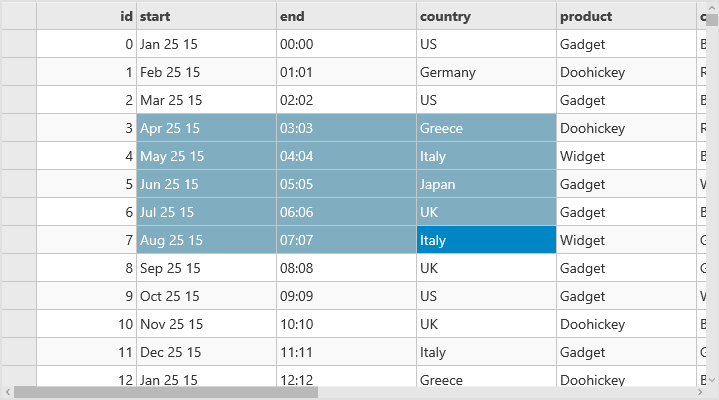Select the "07:07" end cell
Screen dimensions: 719x400
[x=346, y=240]
